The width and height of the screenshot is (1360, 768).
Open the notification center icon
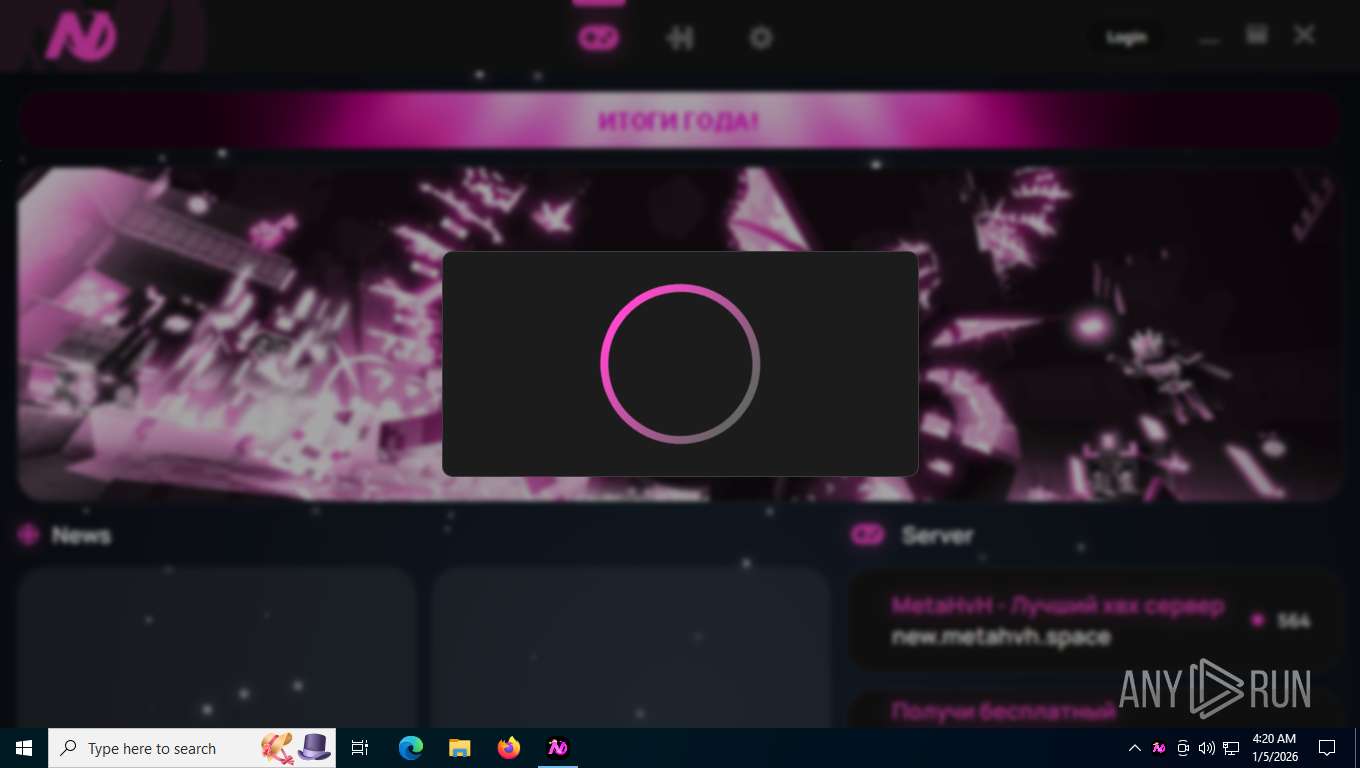pyautogui.click(x=1327, y=748)
